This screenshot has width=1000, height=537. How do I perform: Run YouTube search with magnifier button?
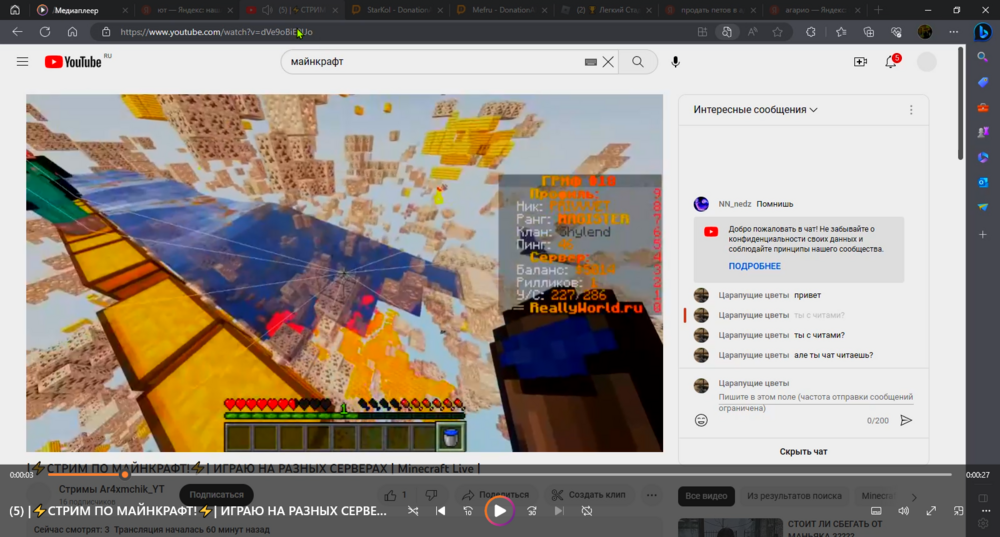point(638,62)
